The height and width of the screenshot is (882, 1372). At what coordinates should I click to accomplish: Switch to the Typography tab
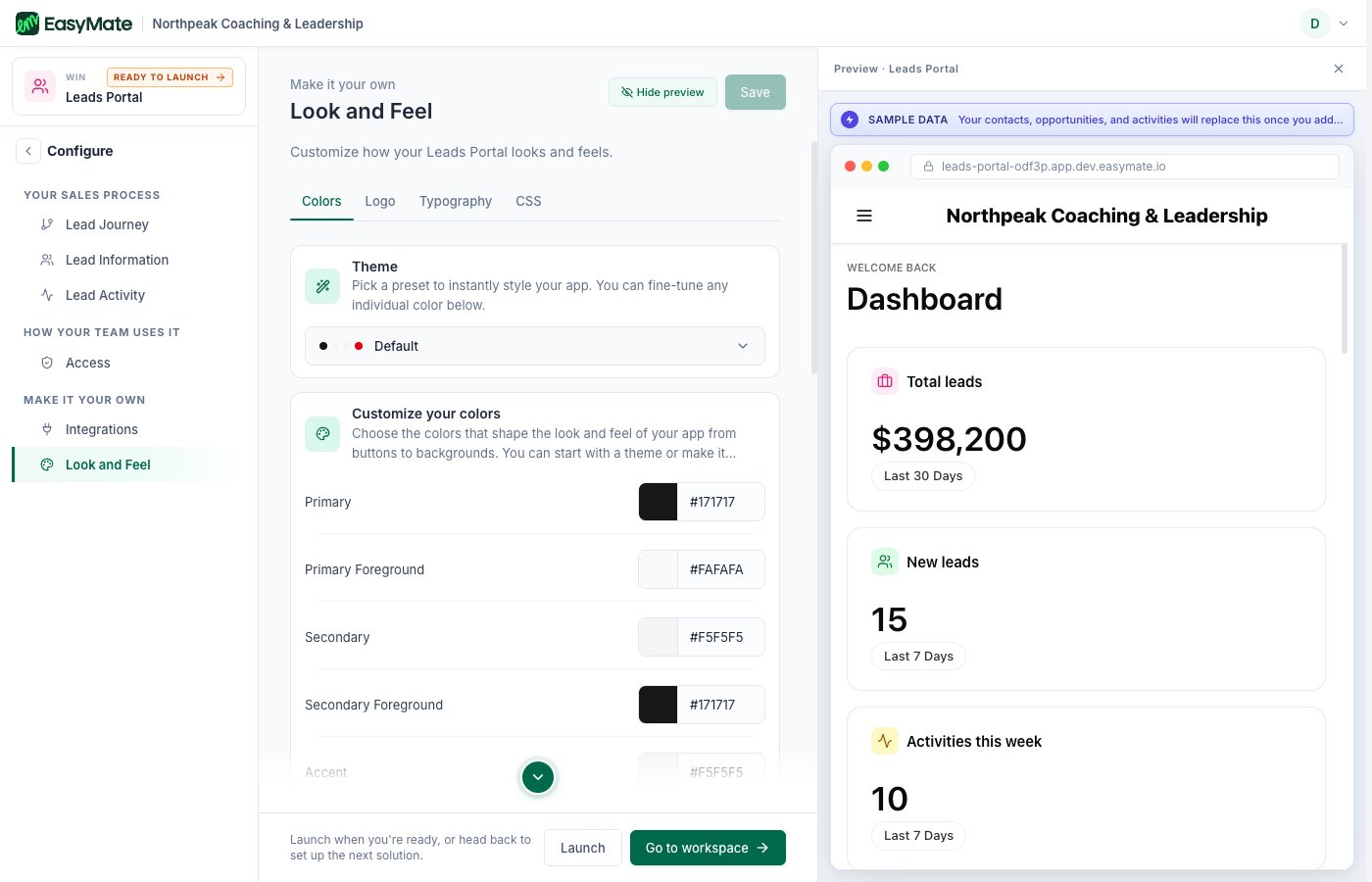pyautogui.click(x=456, y=201)
